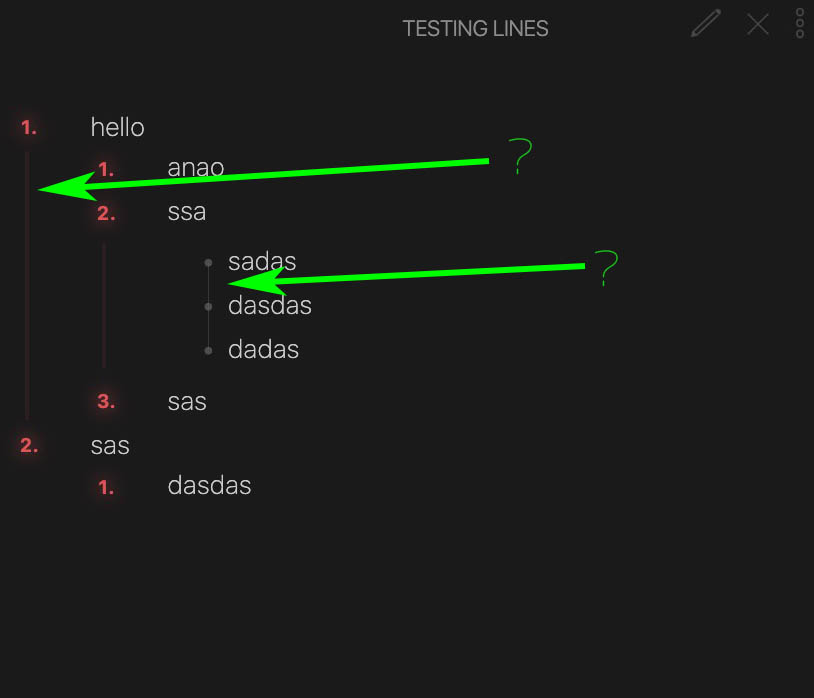Image resolution: width=814 pixels, height=698 pixels.
Task: Click the bullet dot beside 'dadas'
Action: click(x=208, y=351)
